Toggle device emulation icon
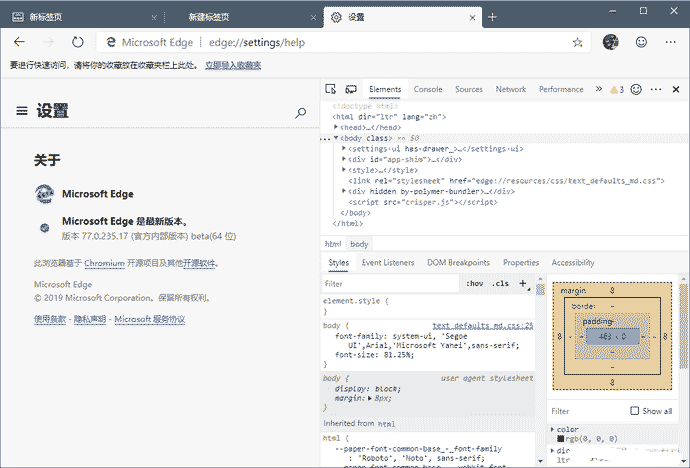The height and width of the screenshot is (468, 690). click(351, 89)
